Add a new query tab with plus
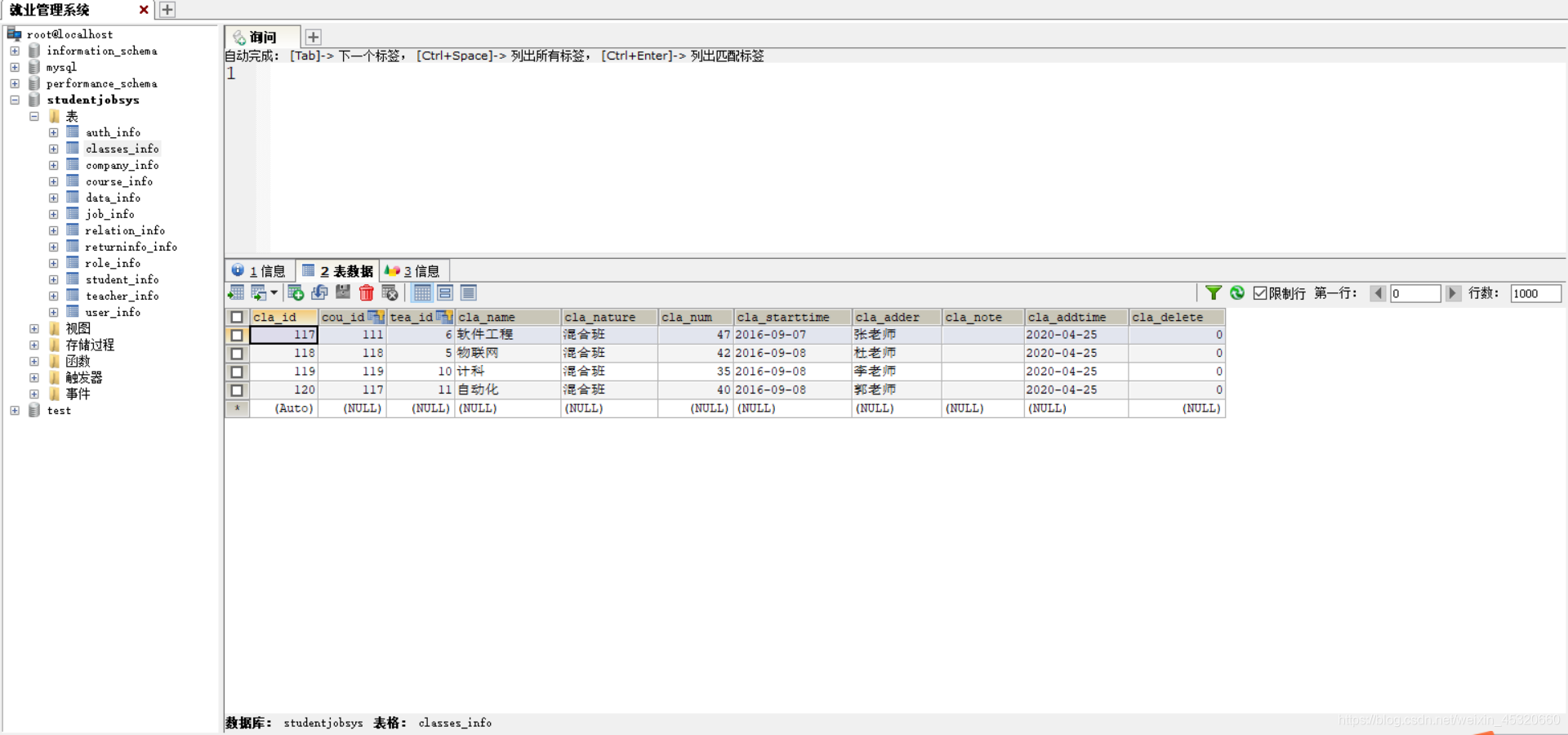 coord(313,37)
